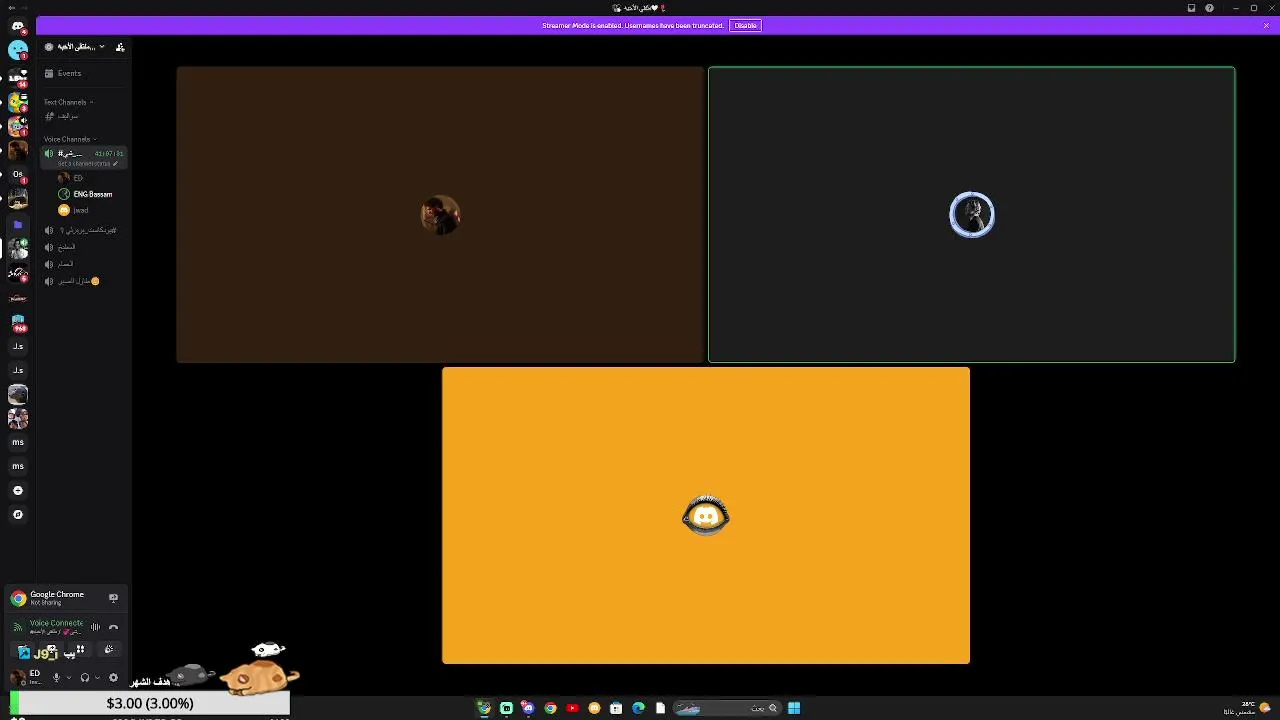
Task: Click the orange video tile with Discord avatar
Action: pyautogui.click(x=706, y=515)
